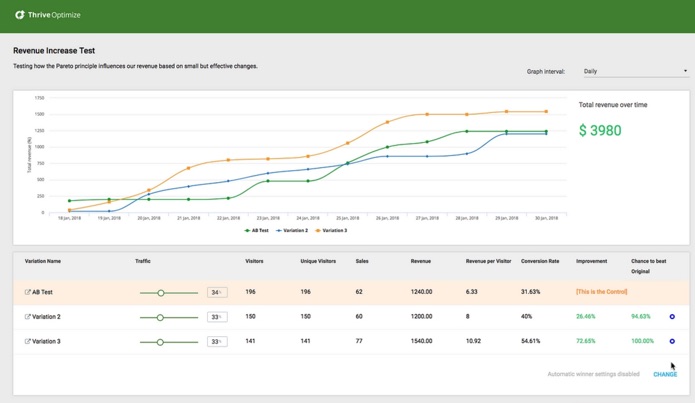Toggle AB Test series in chart legend
The image size is (695, 403).
[257, 231]
